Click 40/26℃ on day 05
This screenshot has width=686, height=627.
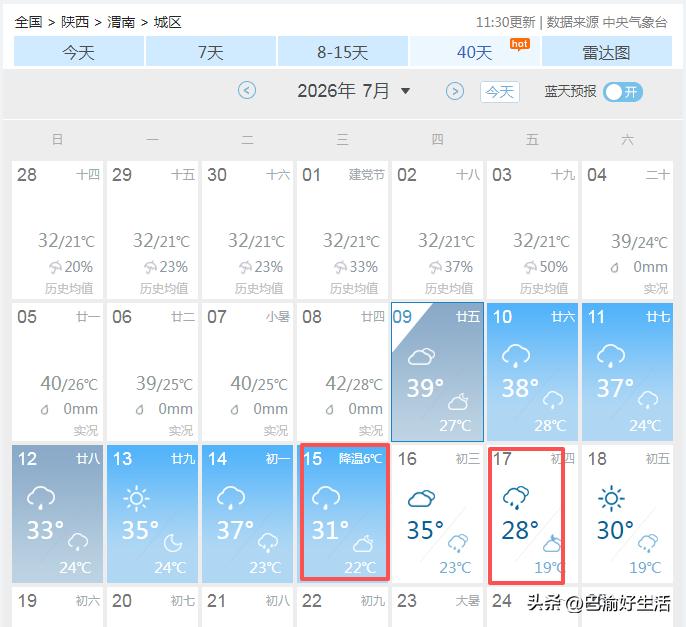[69, 384]
